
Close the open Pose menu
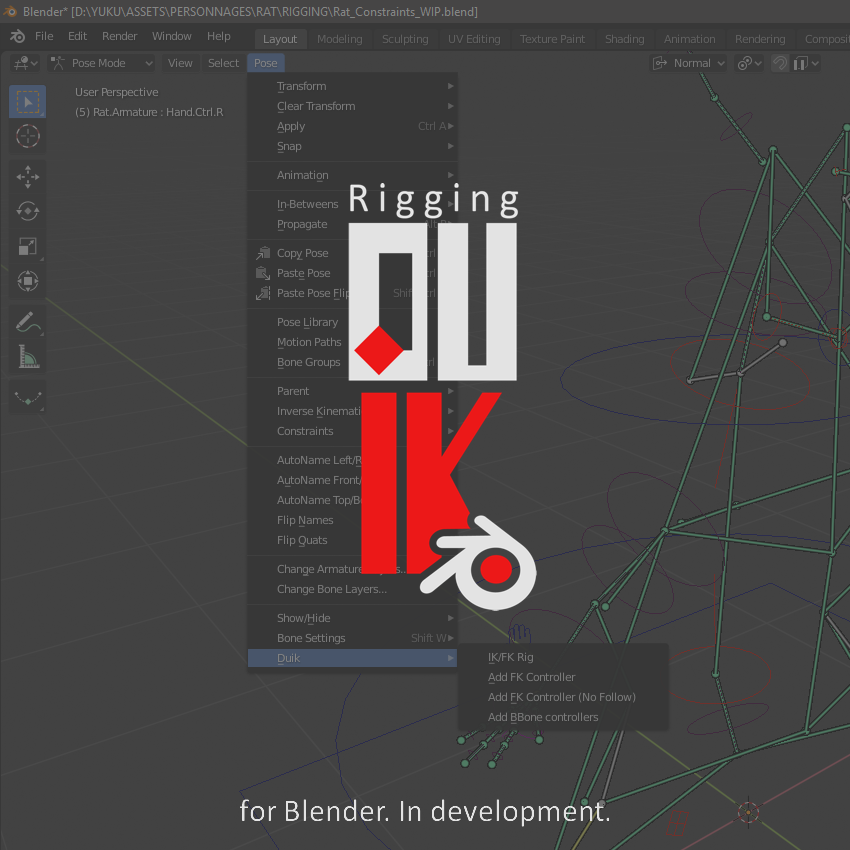pos(266,63)
